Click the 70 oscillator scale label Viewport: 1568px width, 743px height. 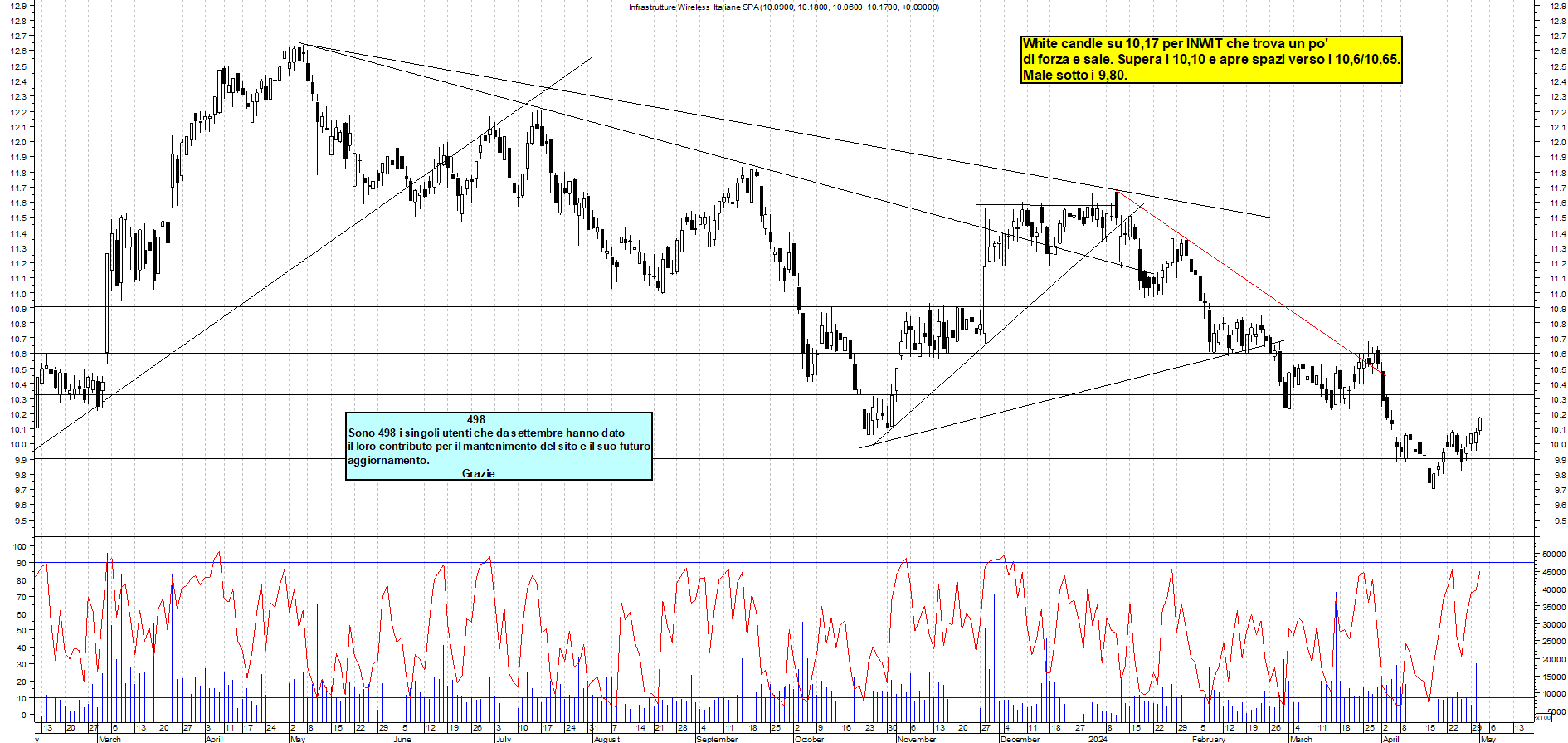coord(22,597)
